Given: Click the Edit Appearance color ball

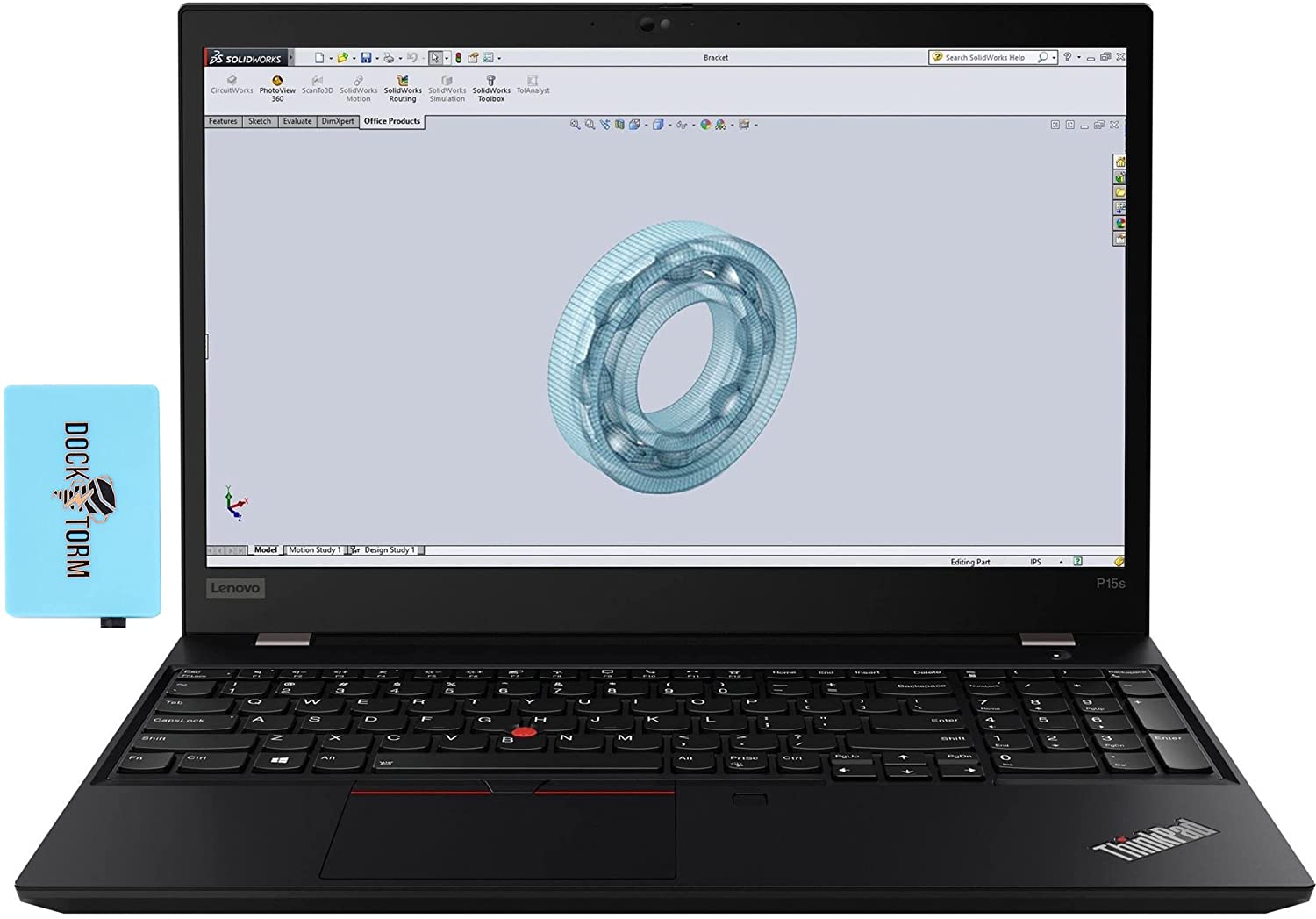Looking at the screenshot, I should click(x=705, y=125).
